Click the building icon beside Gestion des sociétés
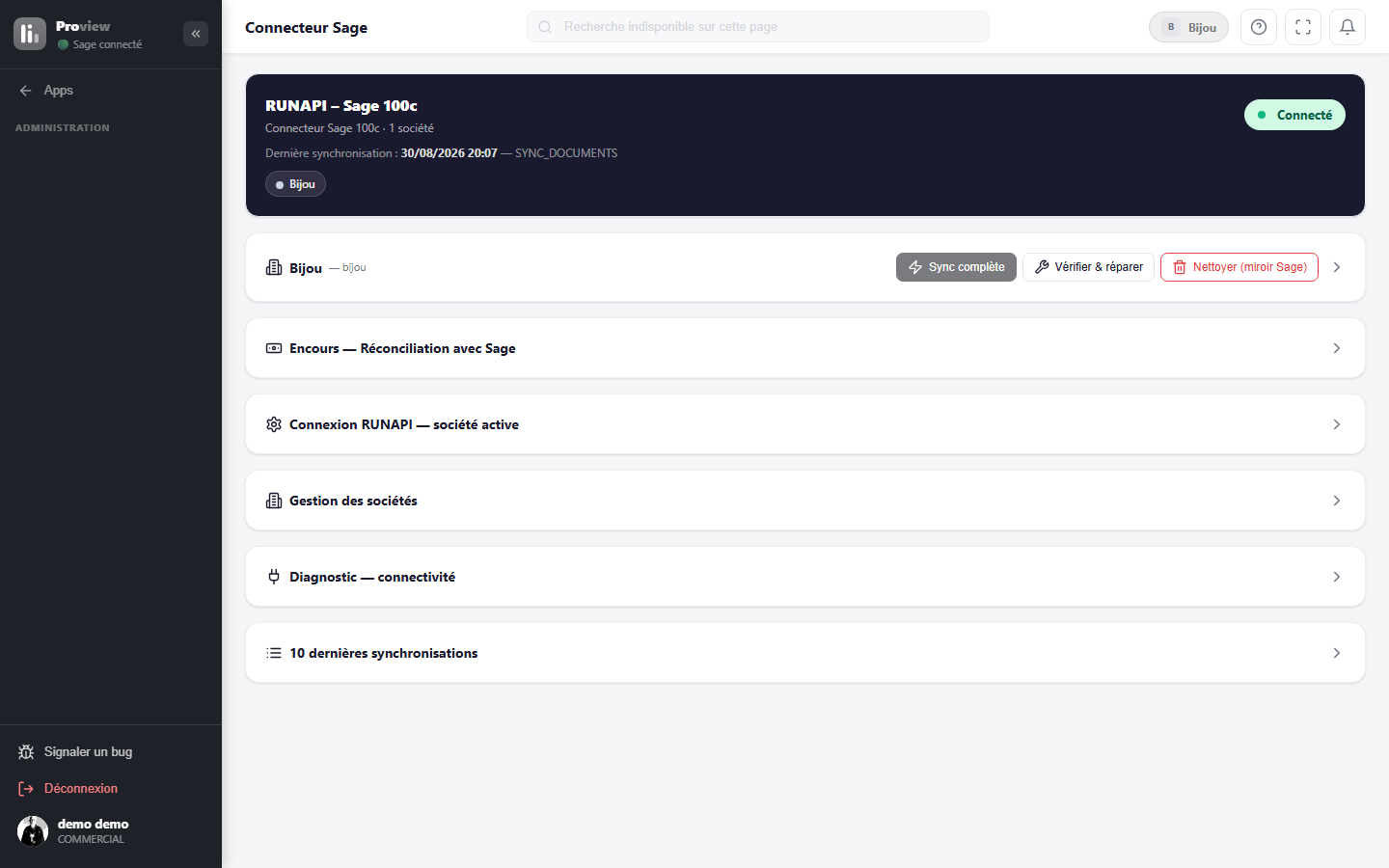Viewport: 1389px width, 868px height. 274,501
